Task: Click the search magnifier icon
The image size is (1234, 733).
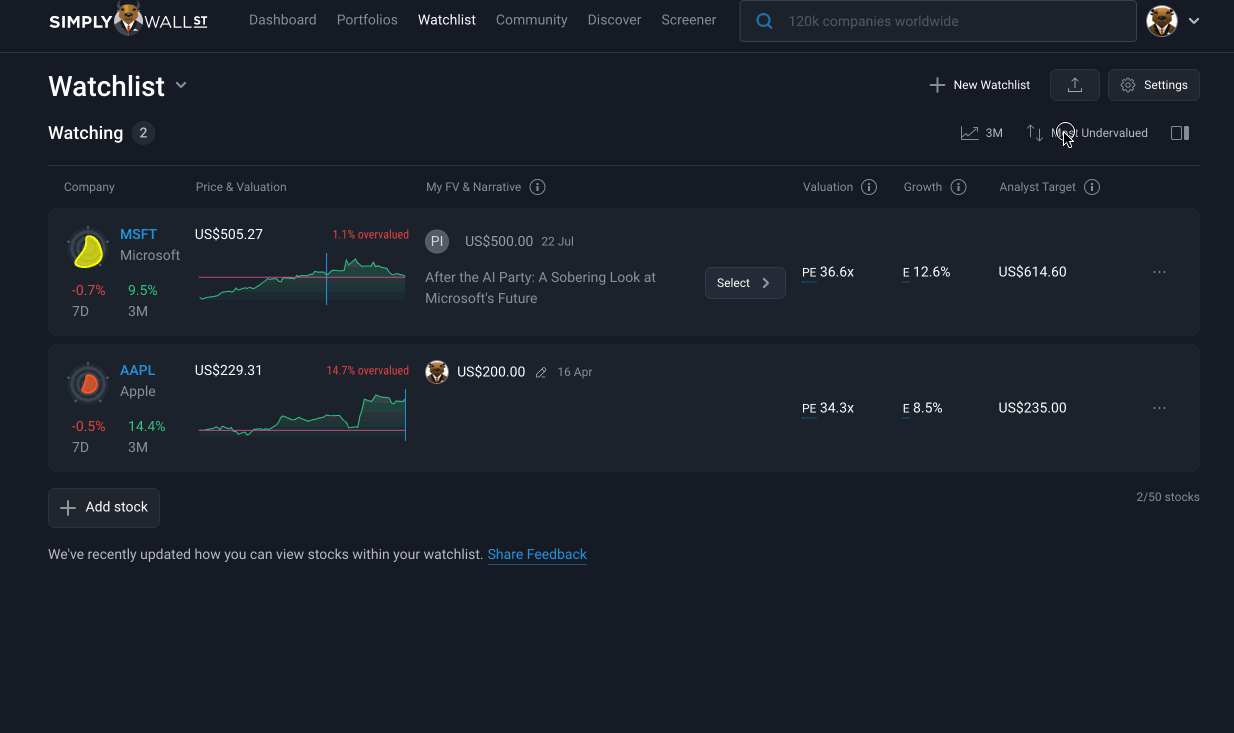Action: pos(764,21)
